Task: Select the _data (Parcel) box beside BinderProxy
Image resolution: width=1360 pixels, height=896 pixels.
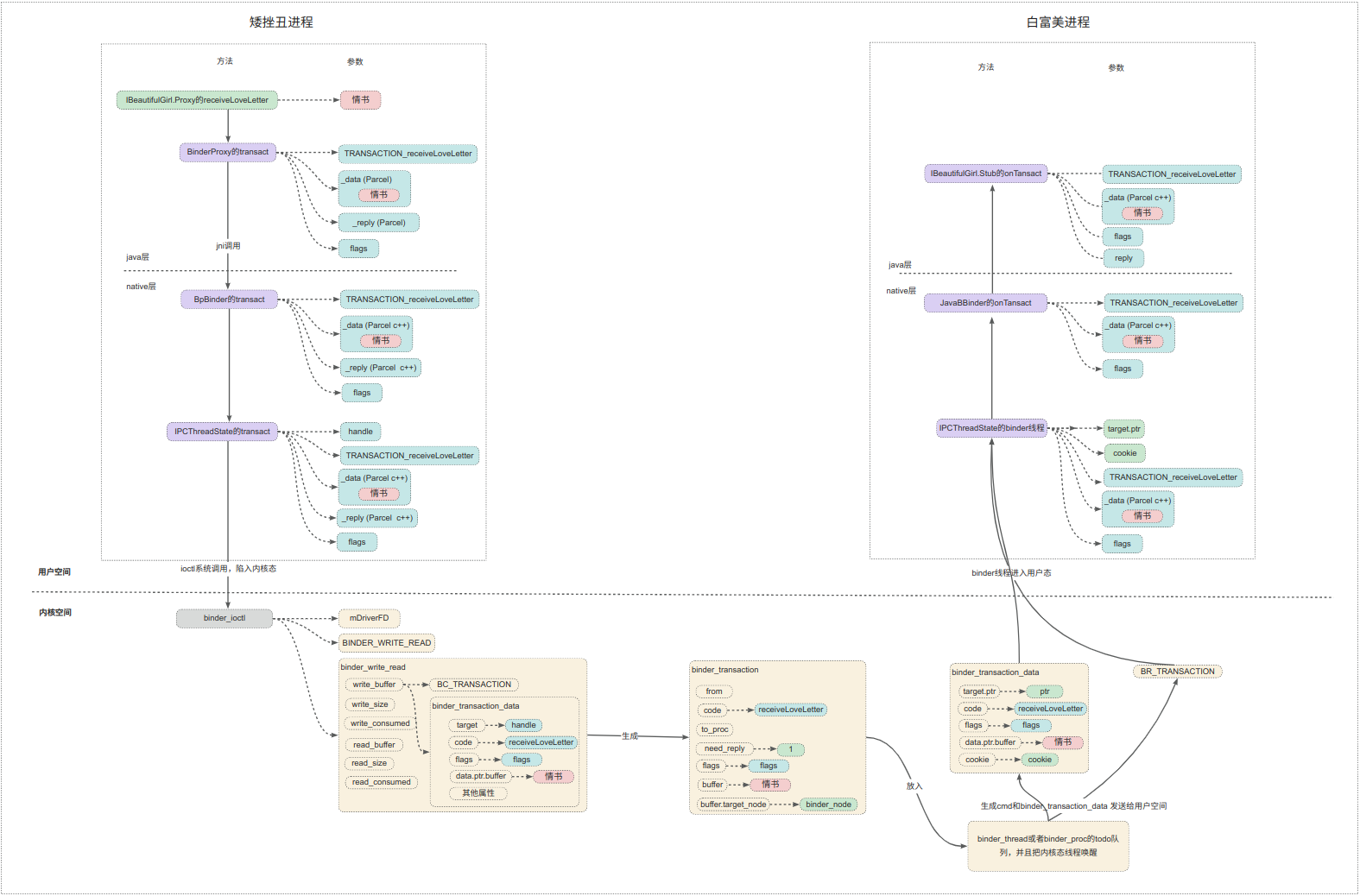Action: (375, 187)
